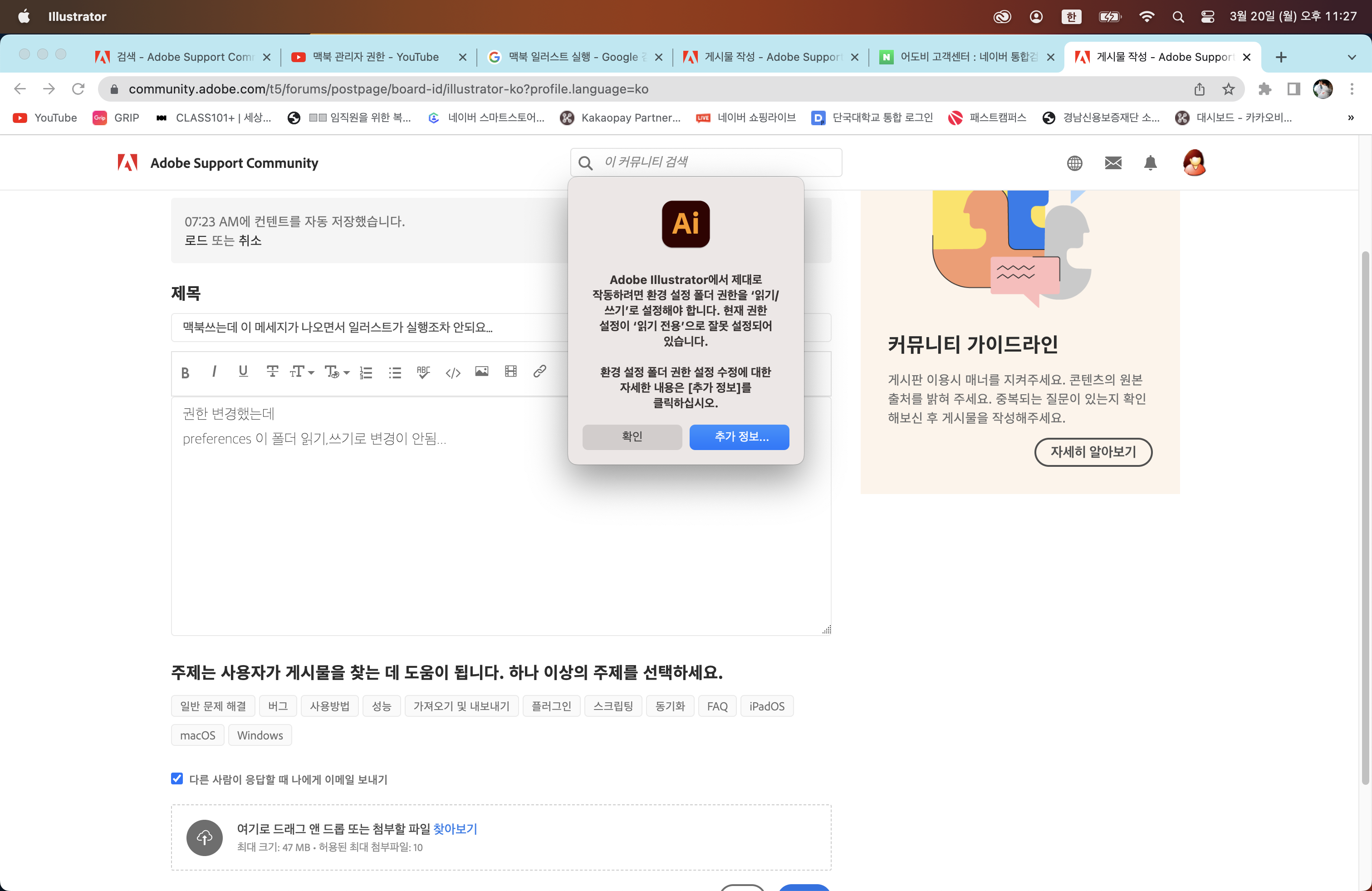Toggle underline formatting
The image size is (1372, 891).
coord(243,372)
